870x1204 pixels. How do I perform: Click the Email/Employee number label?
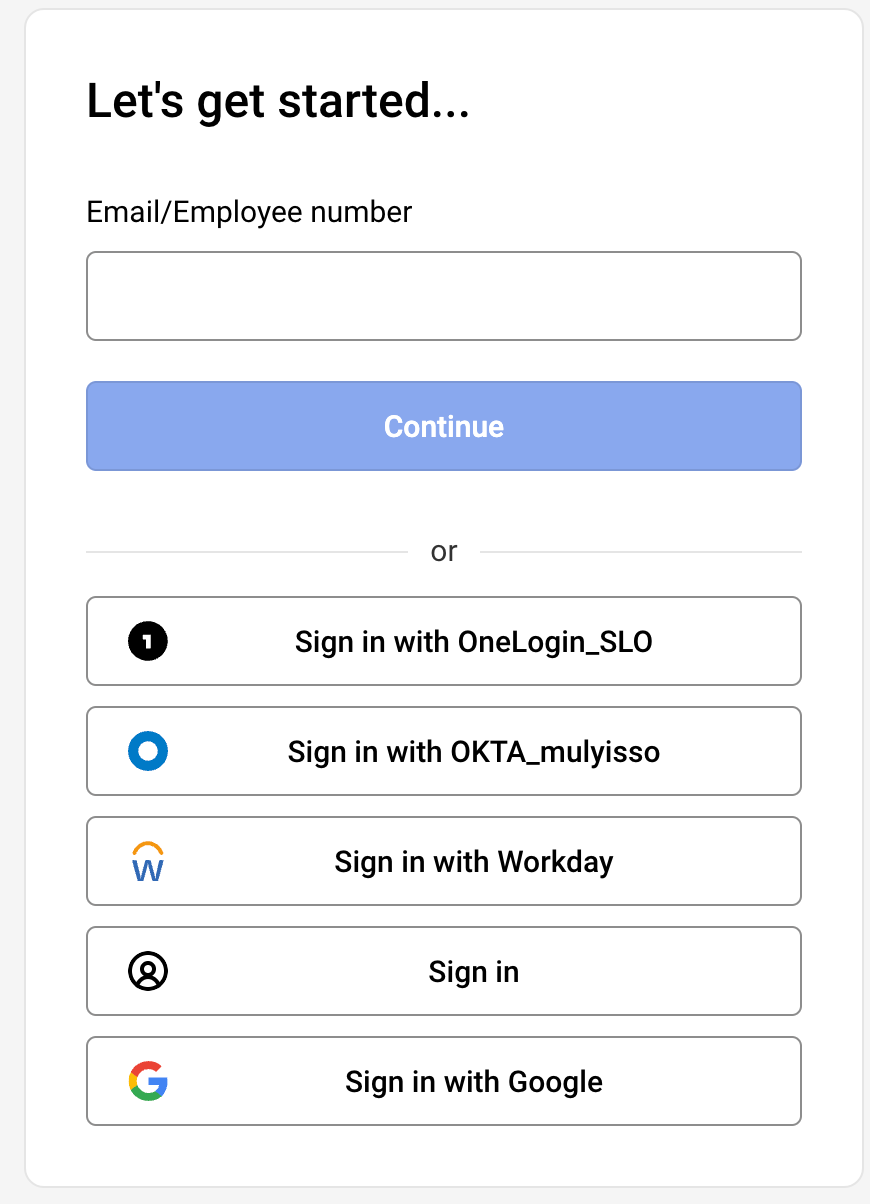click(x=249, y=212)
